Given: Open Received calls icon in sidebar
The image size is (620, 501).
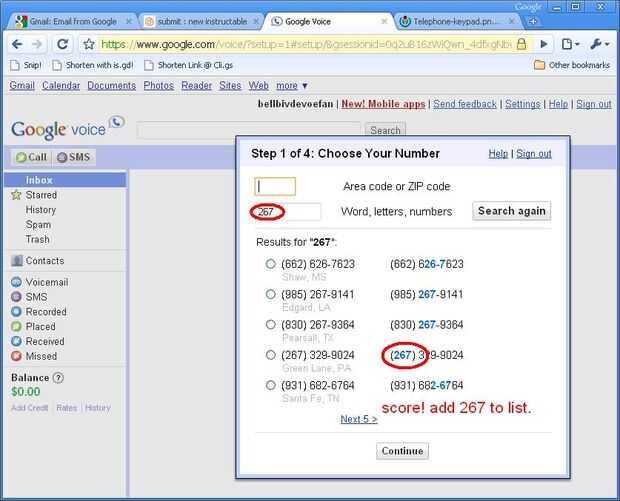Looking at the screenshot, I should coord(16,341).
